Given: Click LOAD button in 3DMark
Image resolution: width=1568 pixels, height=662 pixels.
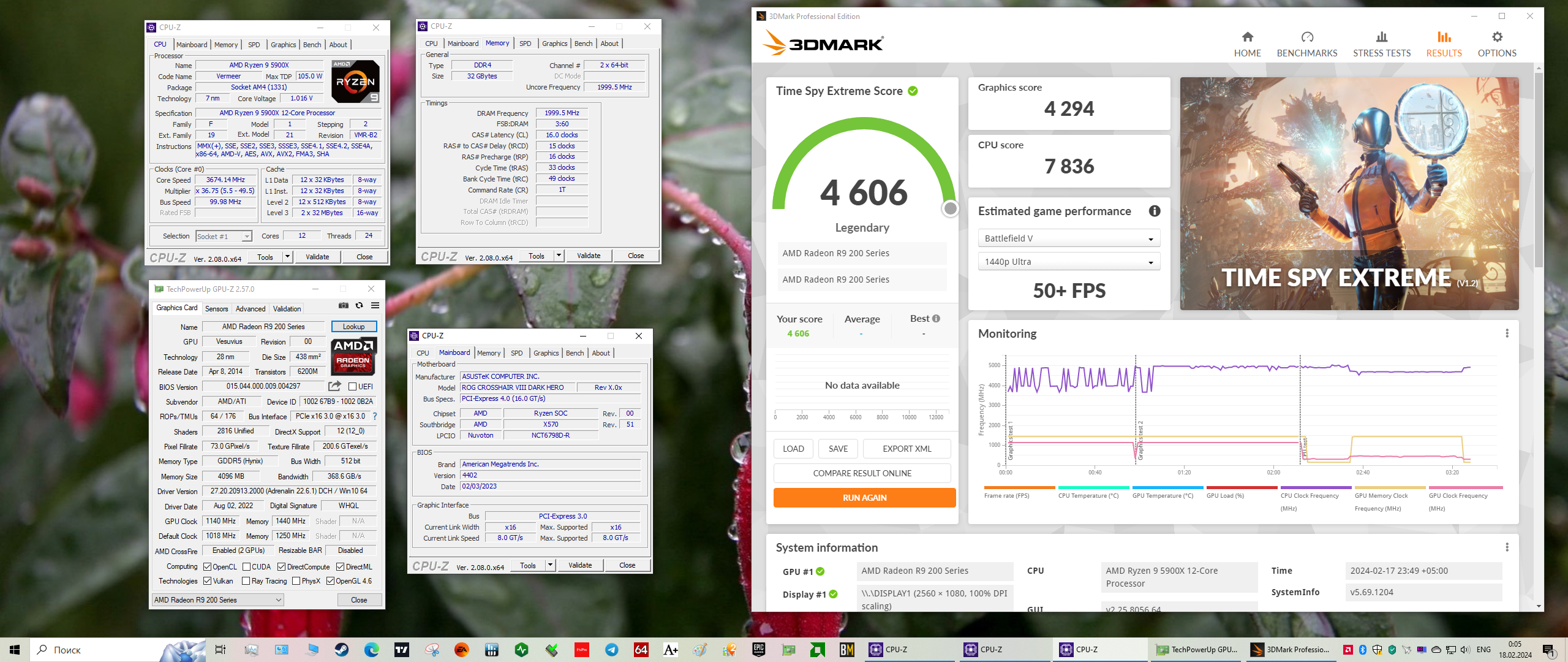Looking at the screenshot, I should coord(793,449).
